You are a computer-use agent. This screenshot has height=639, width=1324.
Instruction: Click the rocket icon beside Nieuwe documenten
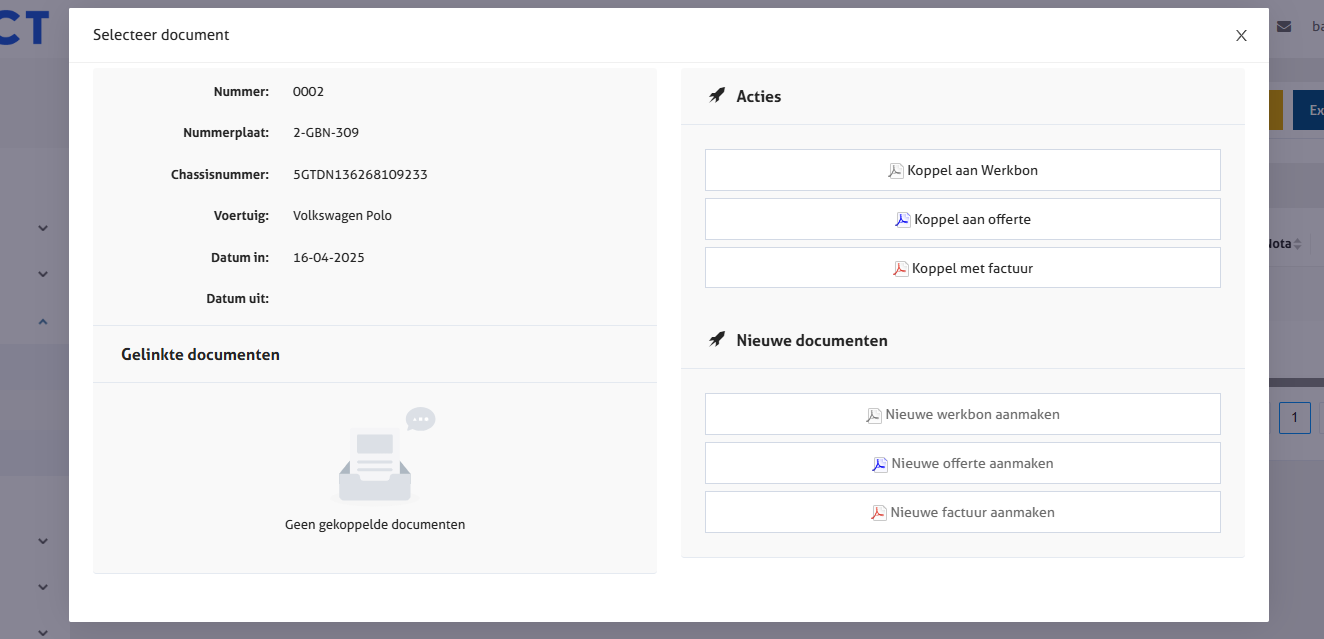pos(716,341)
